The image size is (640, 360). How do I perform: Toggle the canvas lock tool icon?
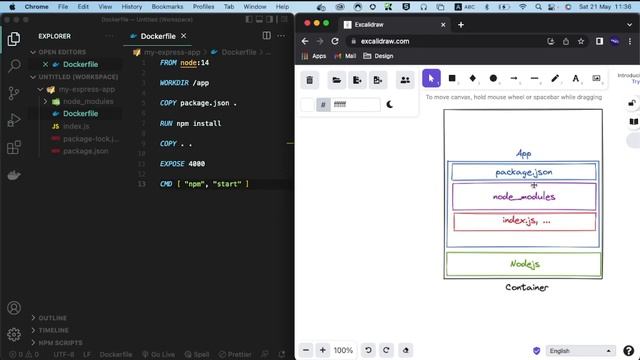pyautogui.click(x=632, y=103)
